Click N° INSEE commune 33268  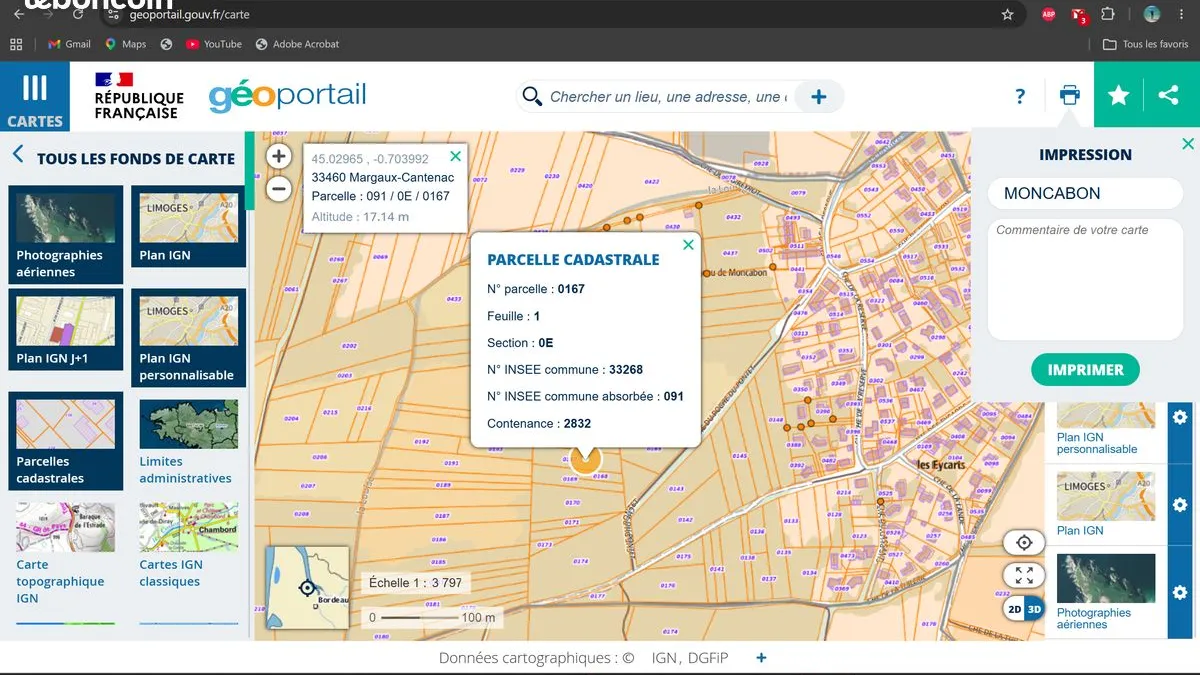(565, 370)
